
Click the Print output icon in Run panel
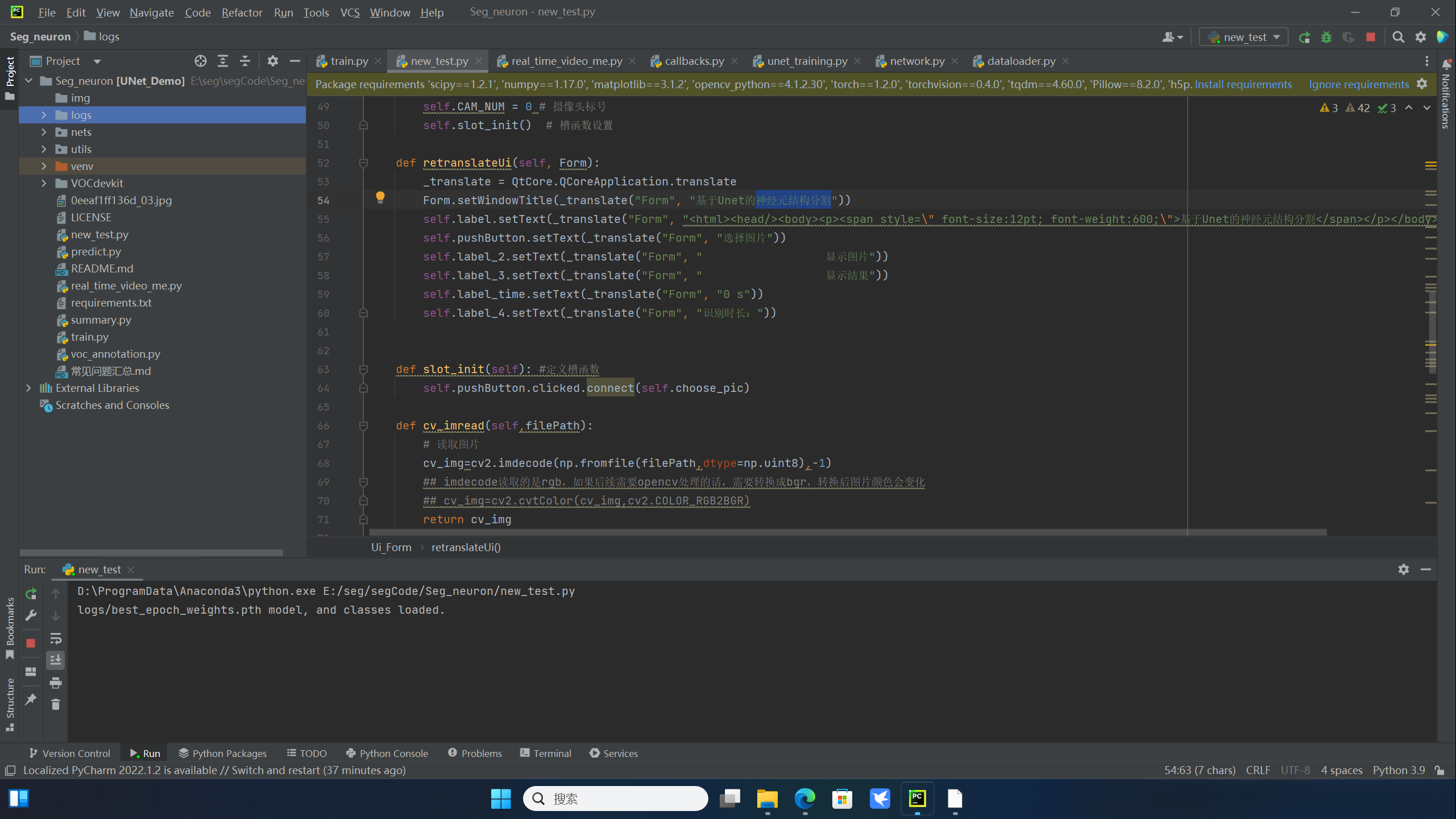point(55,682)
